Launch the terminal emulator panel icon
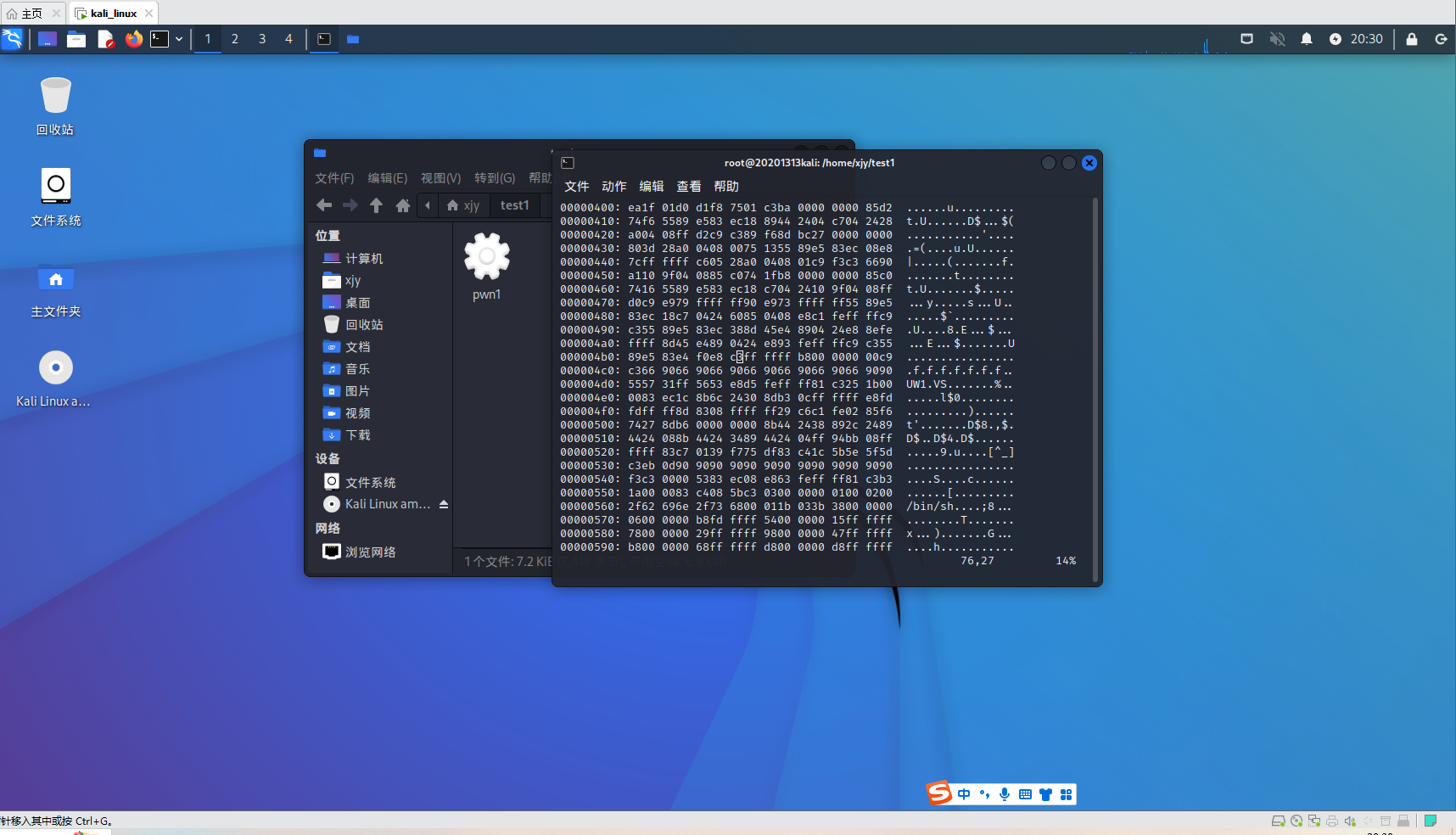Image resolution: width=1456 pixels, height=835 pixels. click(x=160, y=39)
